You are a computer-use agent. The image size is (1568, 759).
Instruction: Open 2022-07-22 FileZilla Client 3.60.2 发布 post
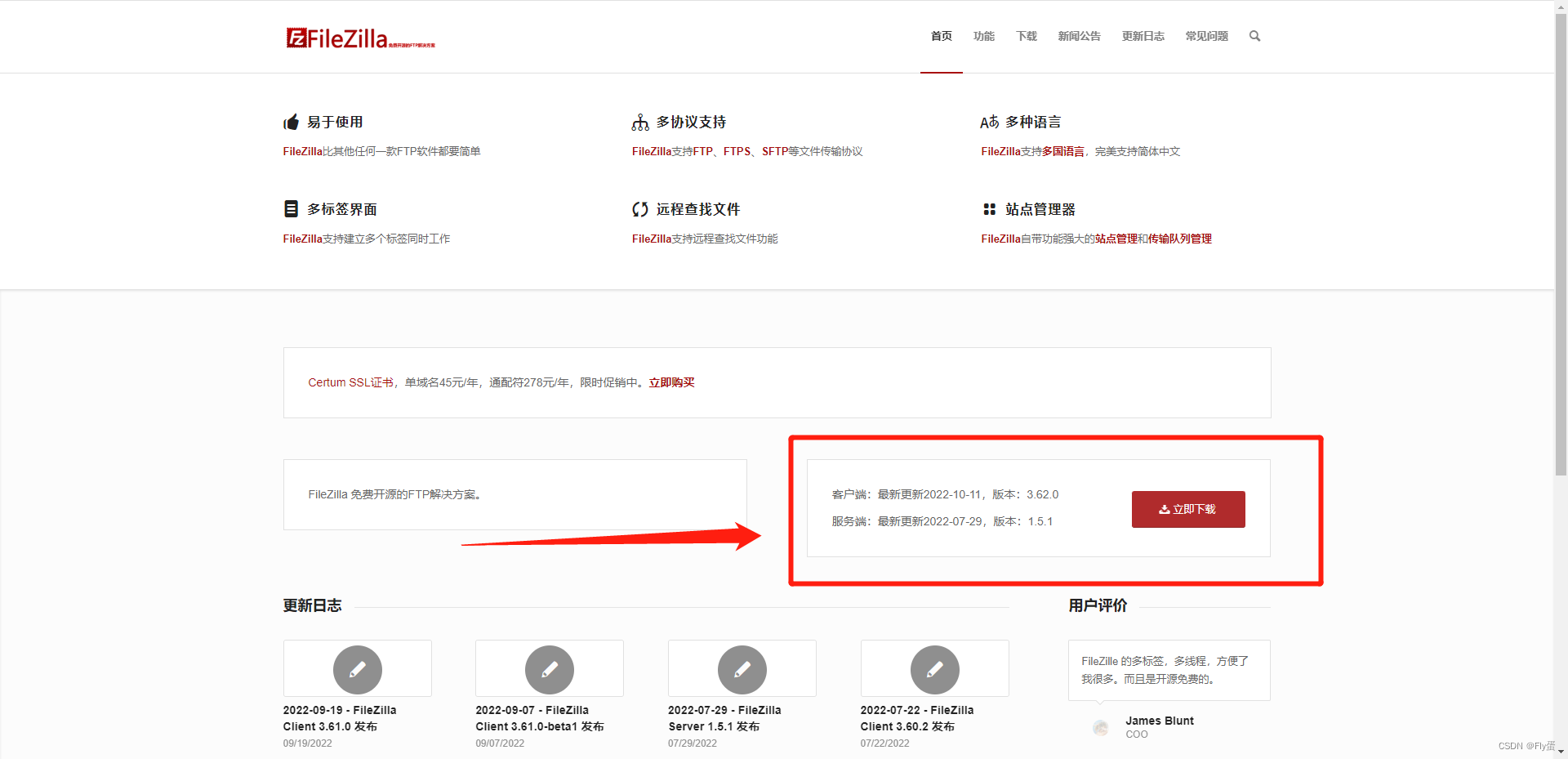pos(917,718)
